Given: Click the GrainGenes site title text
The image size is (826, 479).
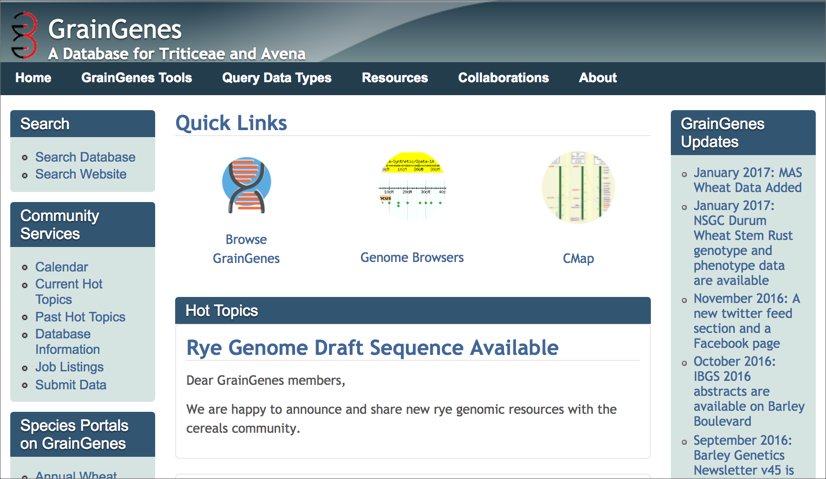Looking at the screenshot, I should [115, 30].
